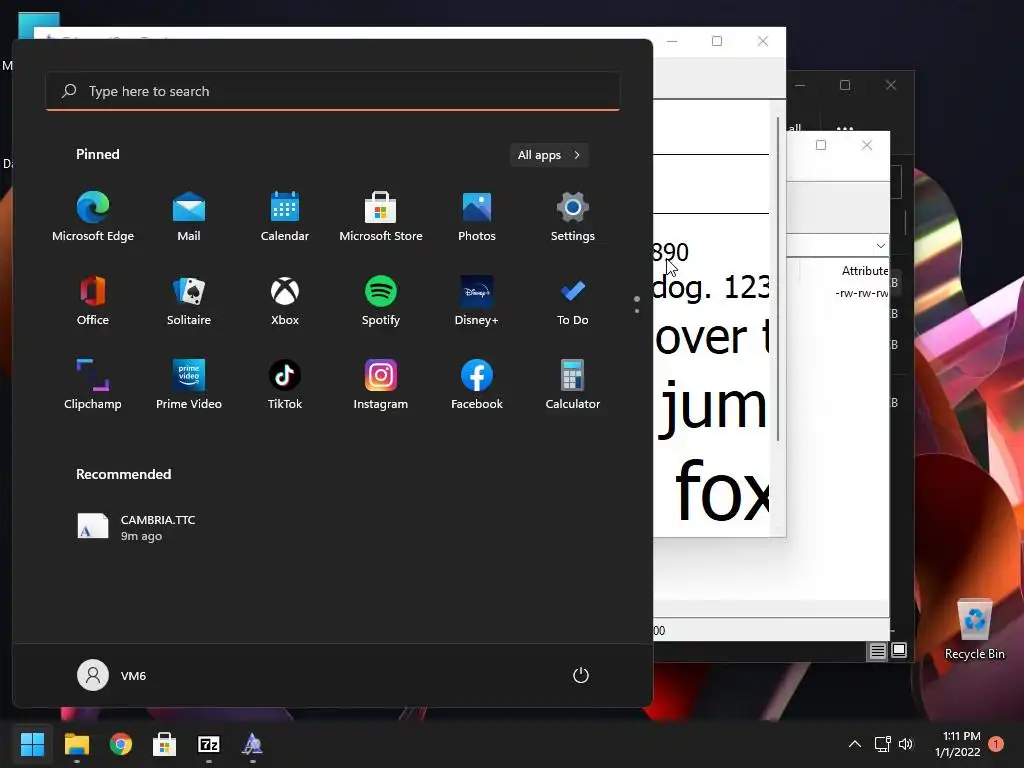Launch Disney+ from pinned apps
The height and width of the screenshot is (768, 1024).
coord(477,300)
